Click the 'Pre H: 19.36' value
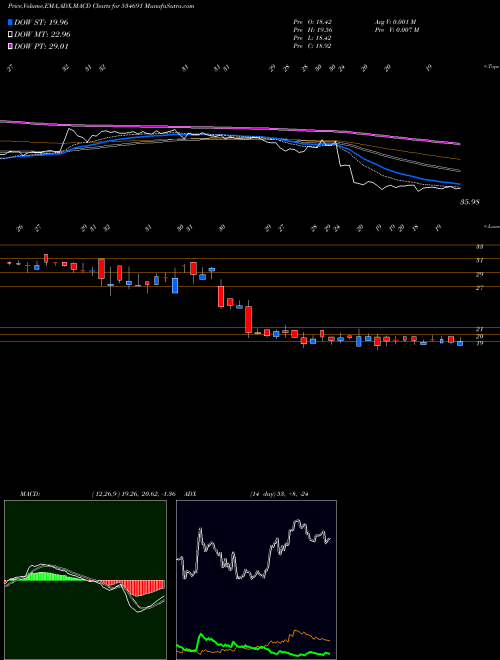Viewport: 500px width, 660px height. point(313,30)
